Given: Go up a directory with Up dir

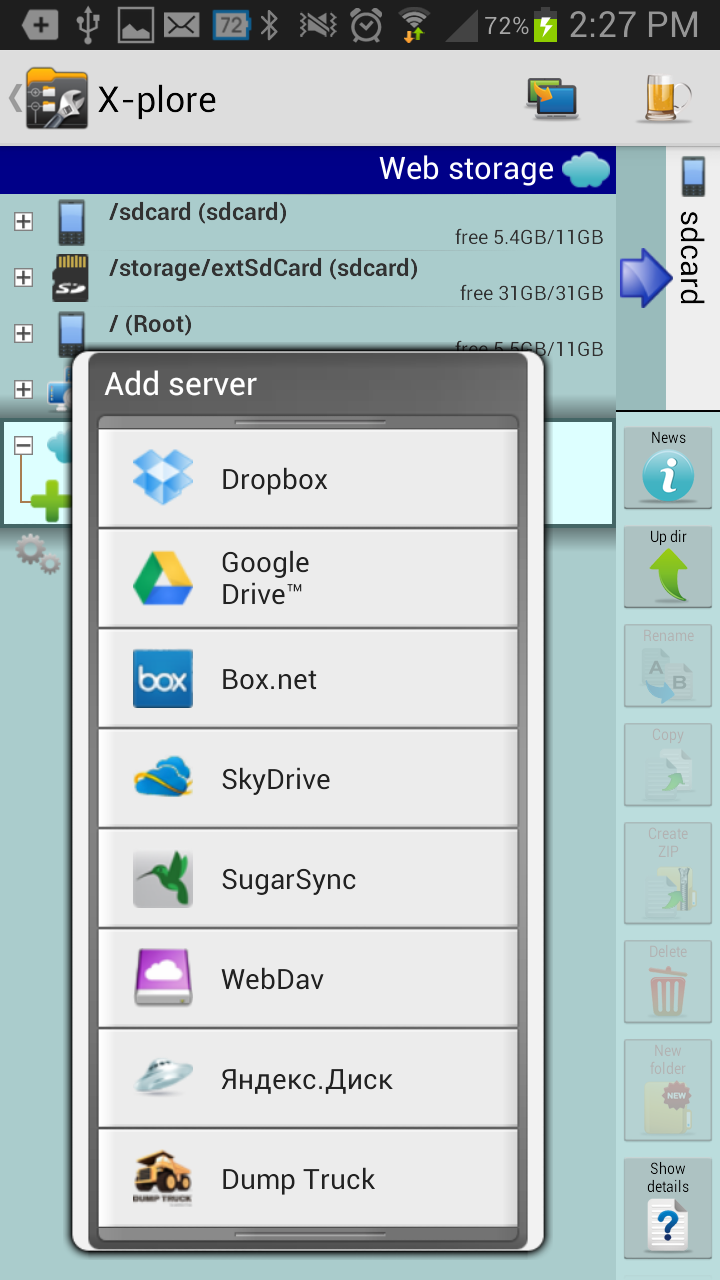Looking at the screenshot, I should pyautogui.click(x=668, y=567).
